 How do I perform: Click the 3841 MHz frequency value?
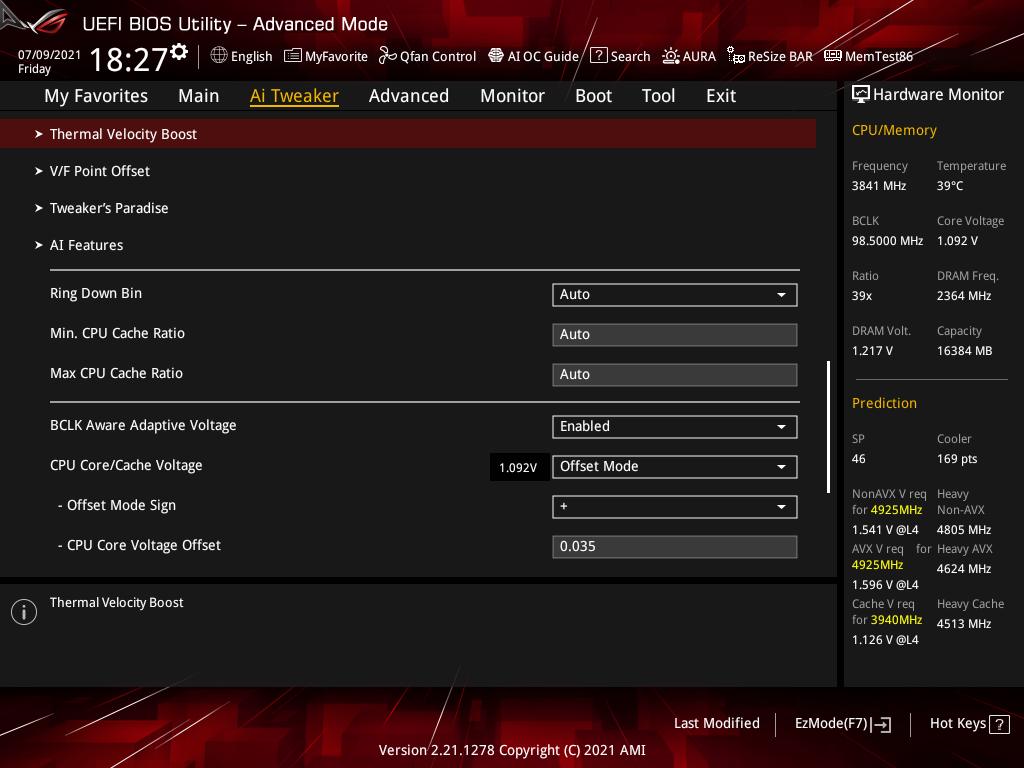pyautogui.click(x=879, y=186)
